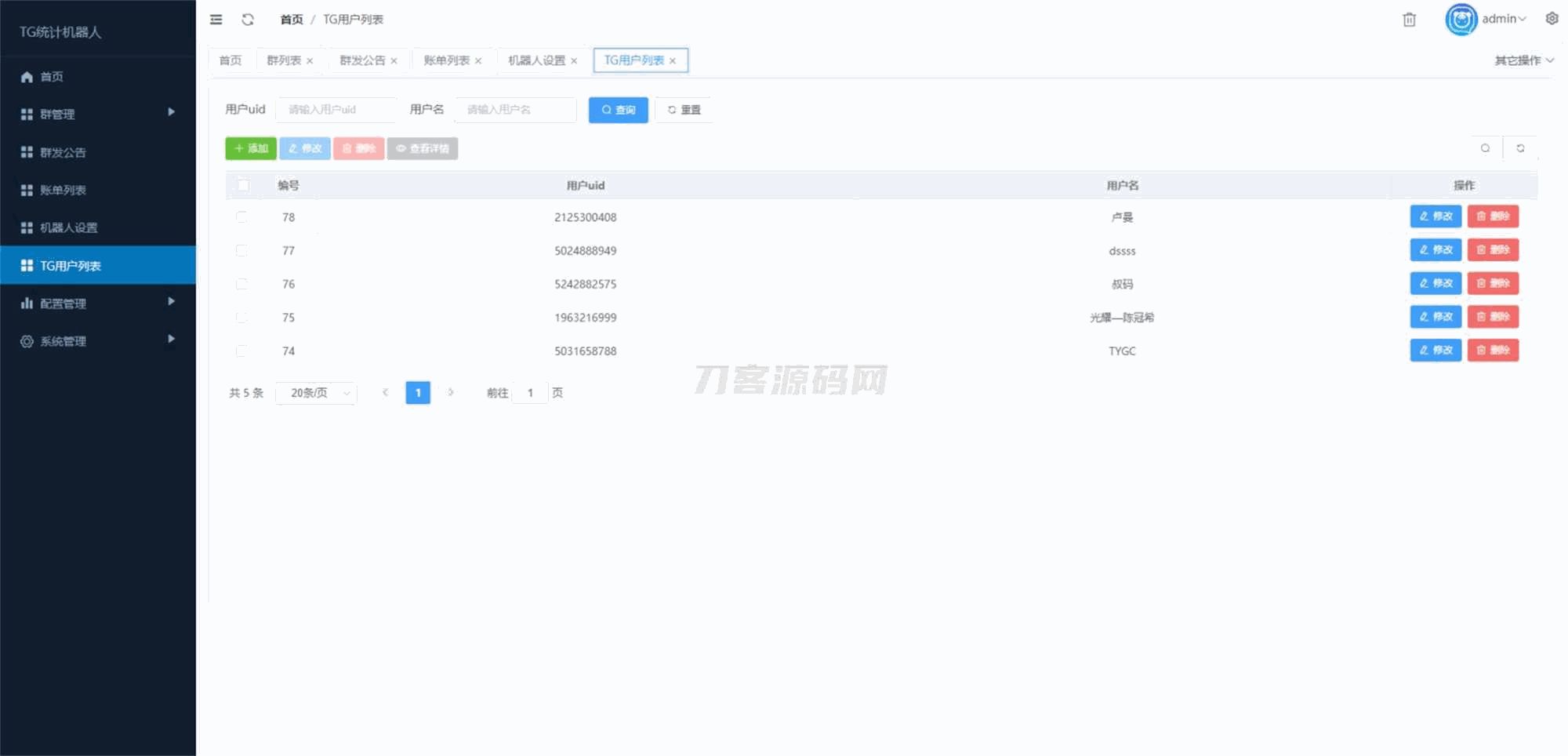The height and width of the screenshot is (756, 1568).
Task: Open the 20条/页 page size dropdown
Action: coord(317,393)
